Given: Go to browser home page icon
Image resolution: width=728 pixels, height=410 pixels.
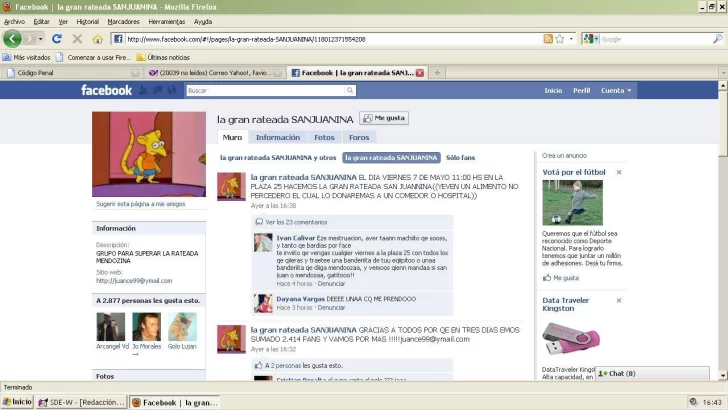Looking at the screenshot, I should coord(97,39).
